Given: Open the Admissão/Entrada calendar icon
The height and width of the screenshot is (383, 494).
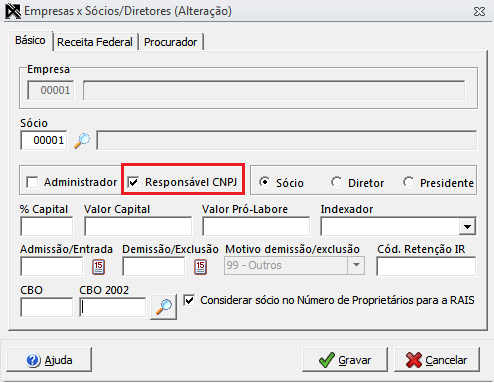Looking at the screenshot, I should coord(98,267).
